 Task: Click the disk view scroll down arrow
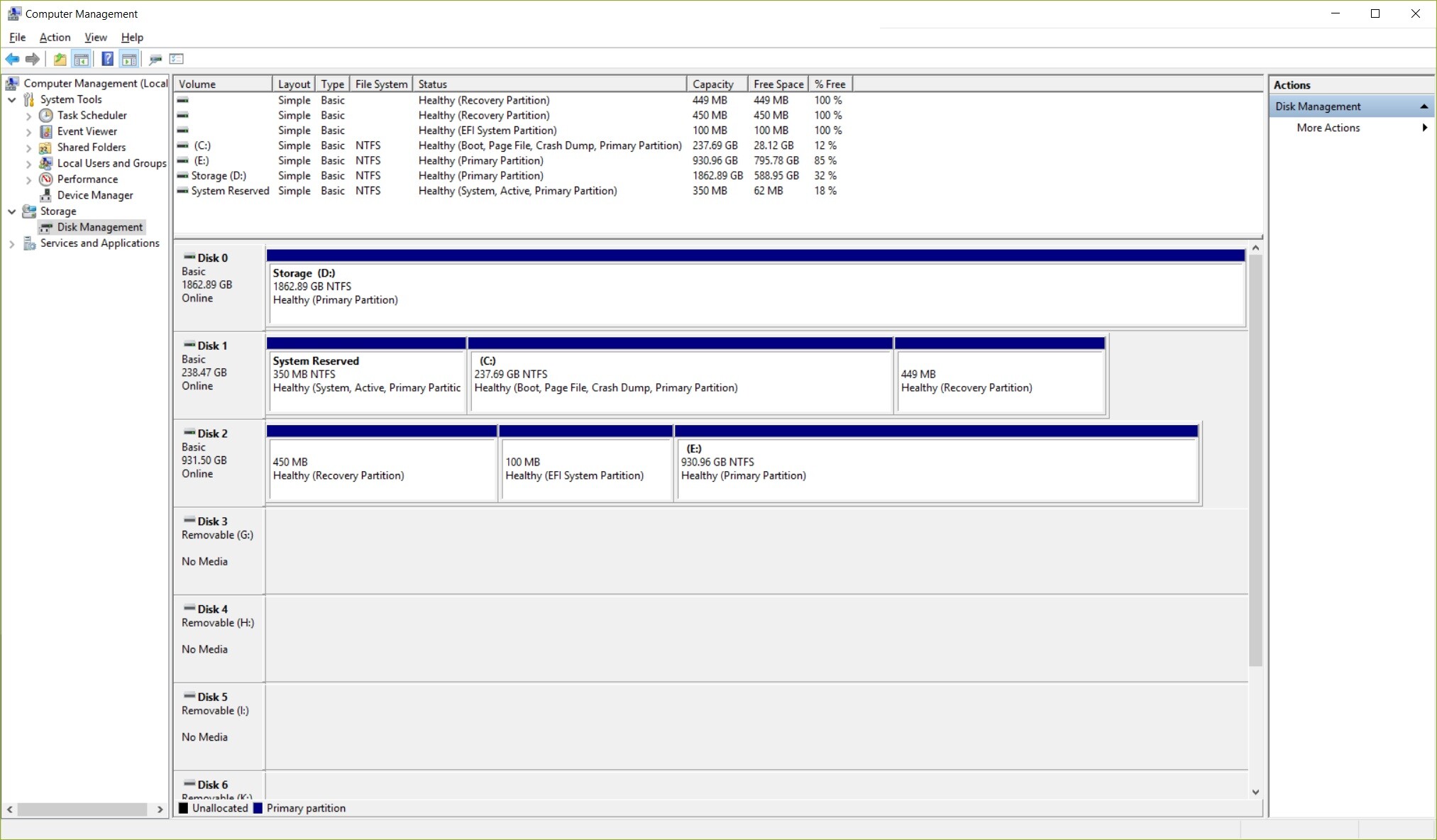coord(1255,792)
